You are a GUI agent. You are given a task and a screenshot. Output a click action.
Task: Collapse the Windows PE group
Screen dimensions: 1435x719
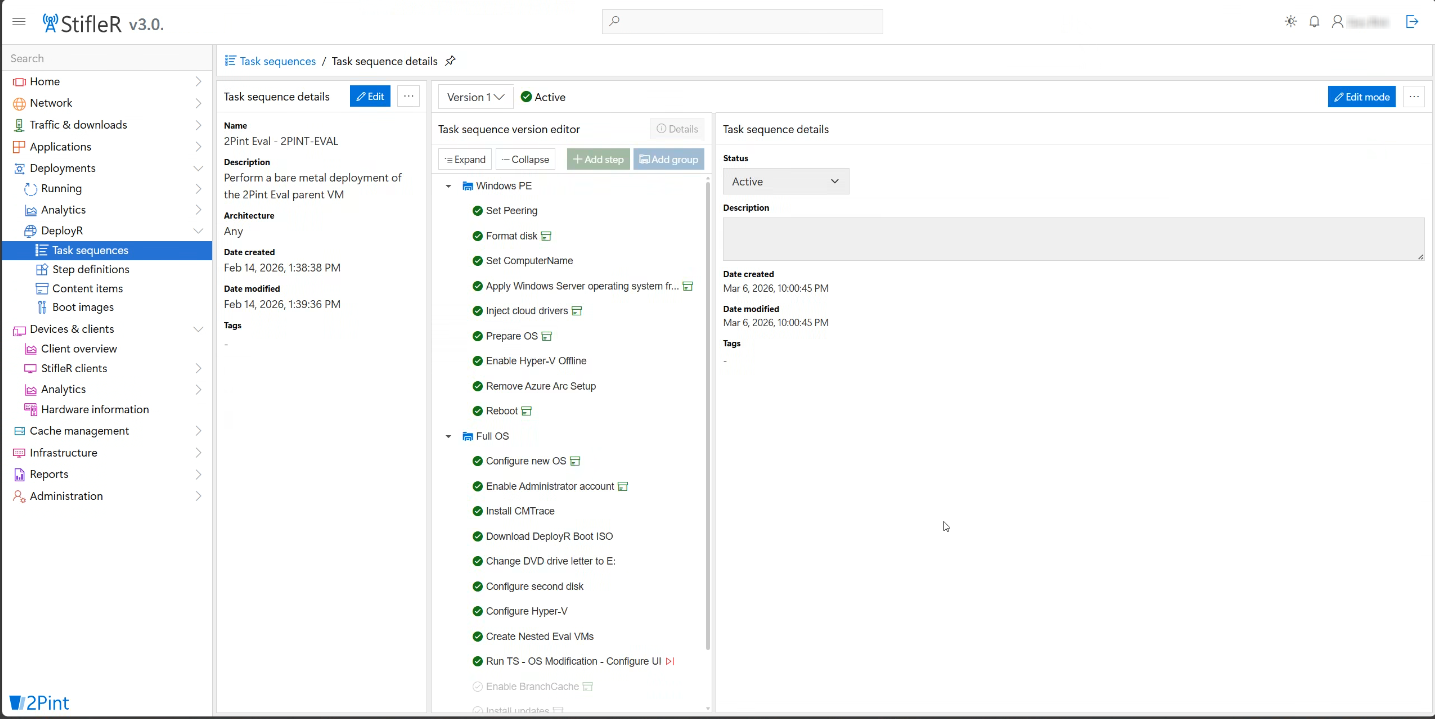pos(448,186)
